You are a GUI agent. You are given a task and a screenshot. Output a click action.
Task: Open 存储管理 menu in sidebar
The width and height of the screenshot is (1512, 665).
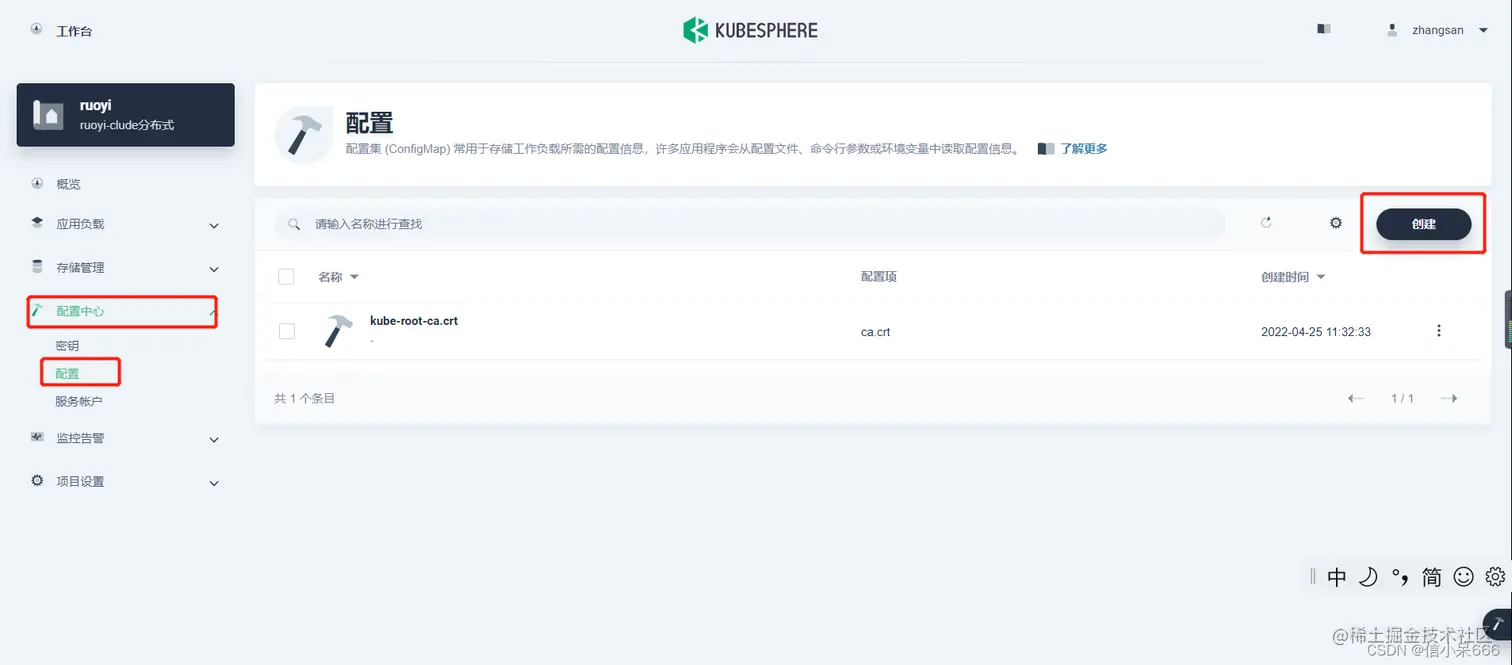click(x=80, y=268)
